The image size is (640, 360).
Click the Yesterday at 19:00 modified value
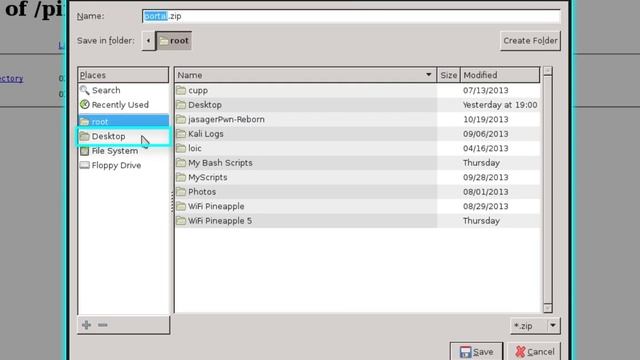[500, 104]
